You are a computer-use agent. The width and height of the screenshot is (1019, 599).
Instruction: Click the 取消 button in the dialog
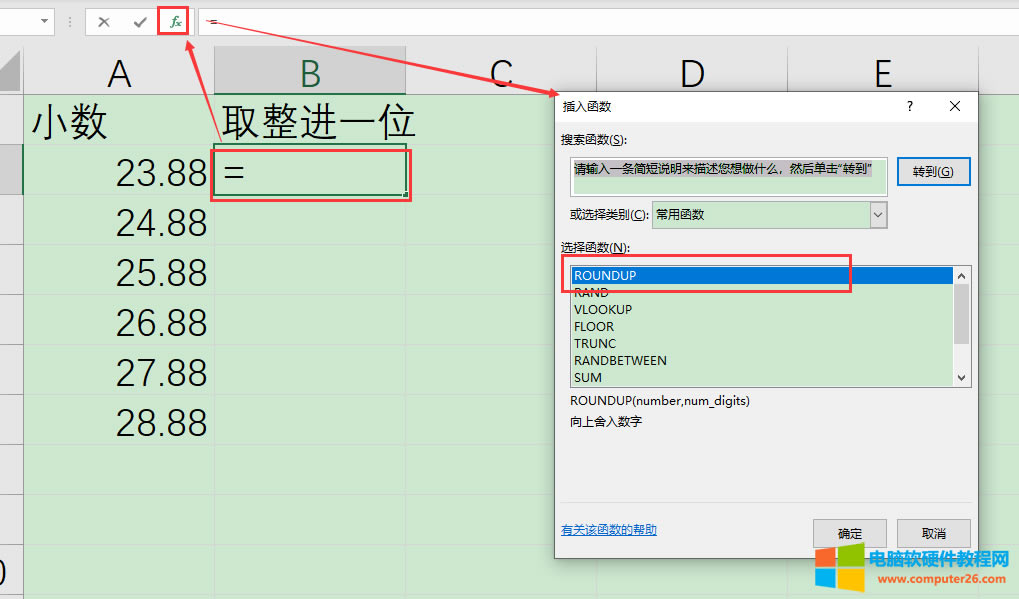click(x=933, y=533)
